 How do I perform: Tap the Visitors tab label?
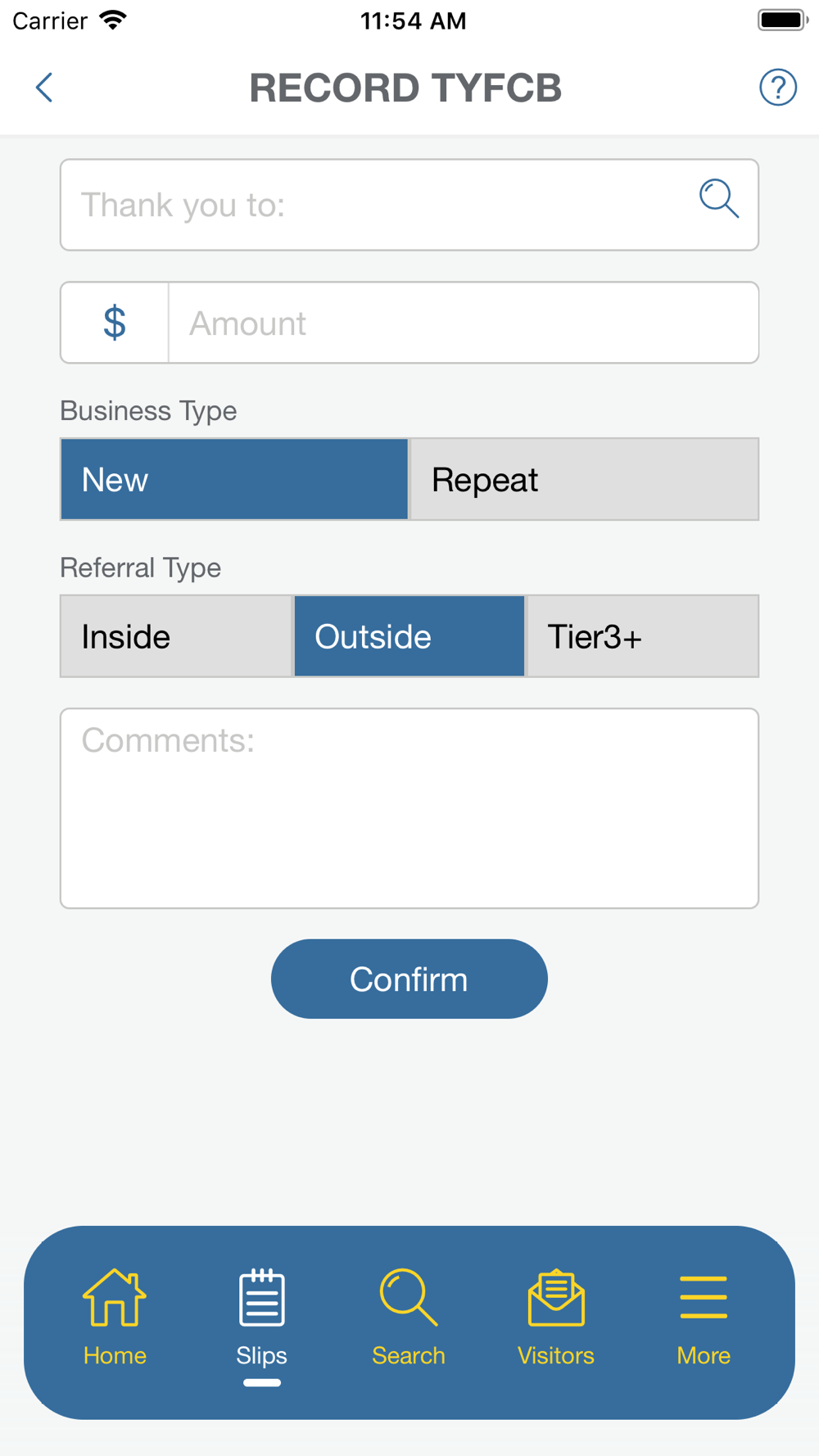[x=556, y=1355]
